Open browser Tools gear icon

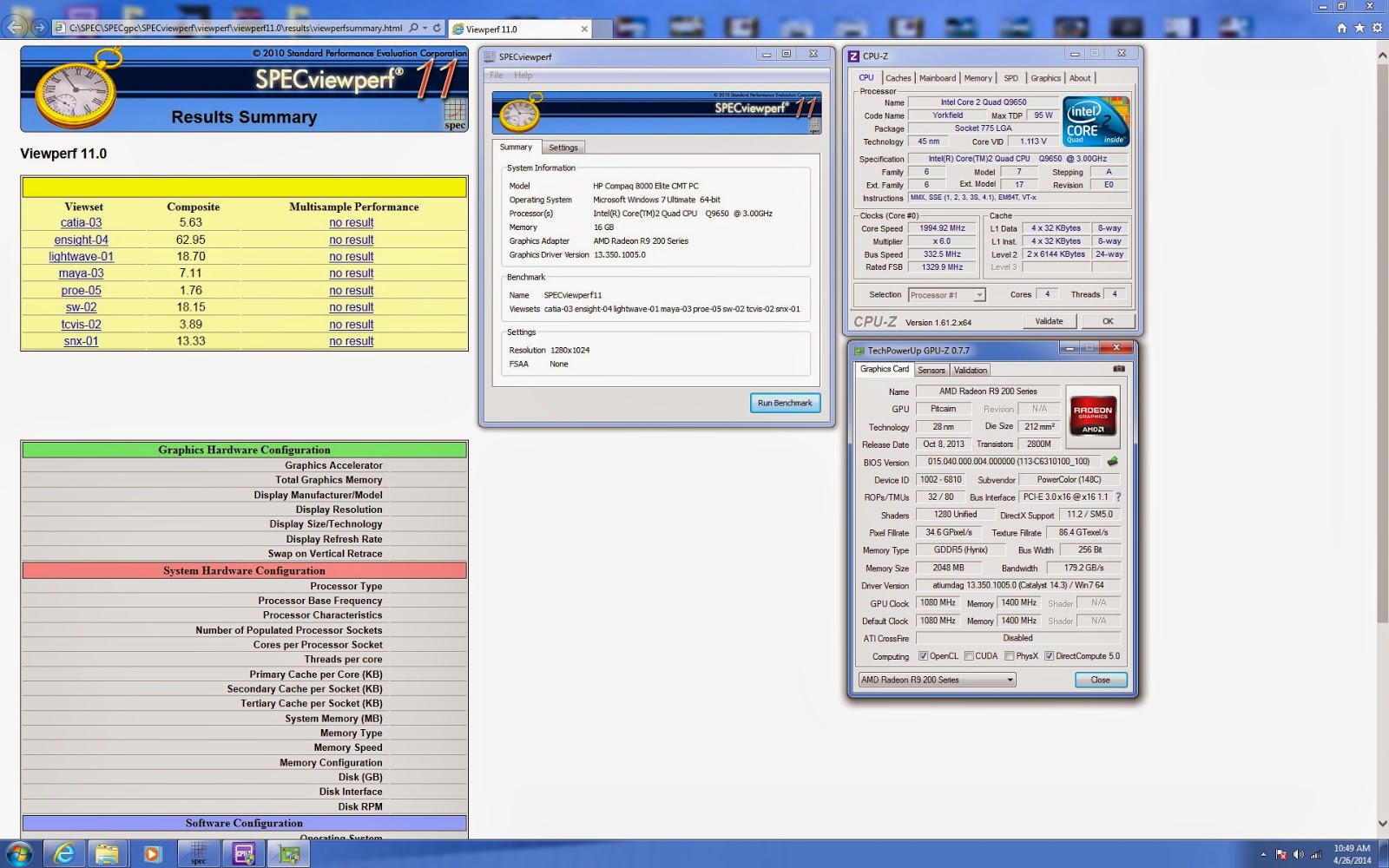(1377, 28)
